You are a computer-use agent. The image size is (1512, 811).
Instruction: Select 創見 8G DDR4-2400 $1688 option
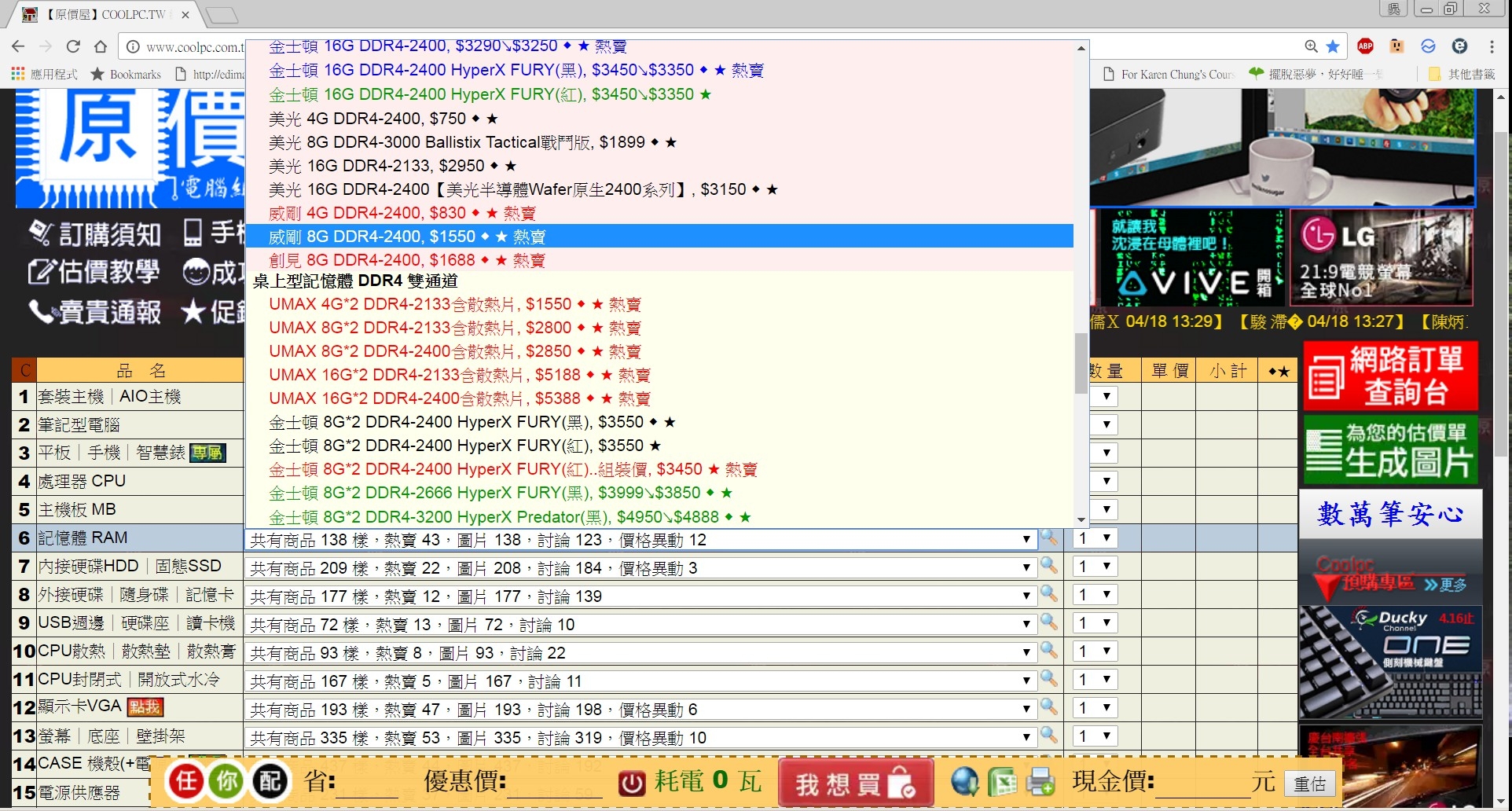point(659,260)
